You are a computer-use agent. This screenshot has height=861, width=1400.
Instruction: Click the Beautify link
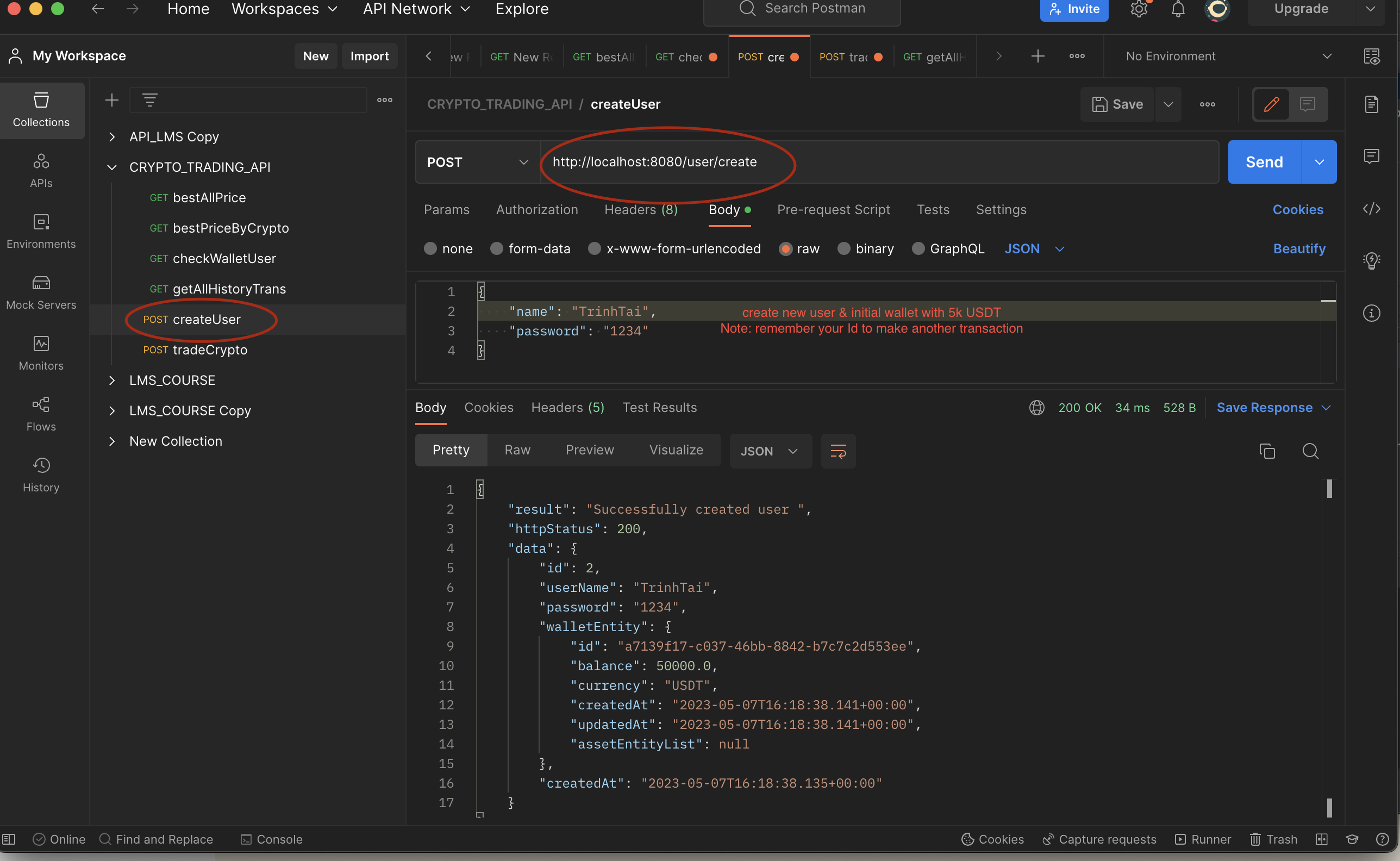tap(1299, 248)
